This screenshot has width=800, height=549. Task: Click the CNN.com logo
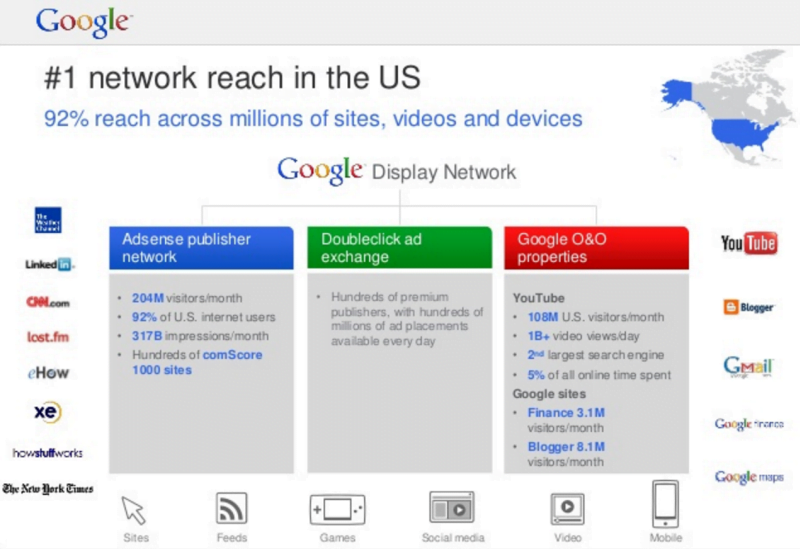click(48, 302)
